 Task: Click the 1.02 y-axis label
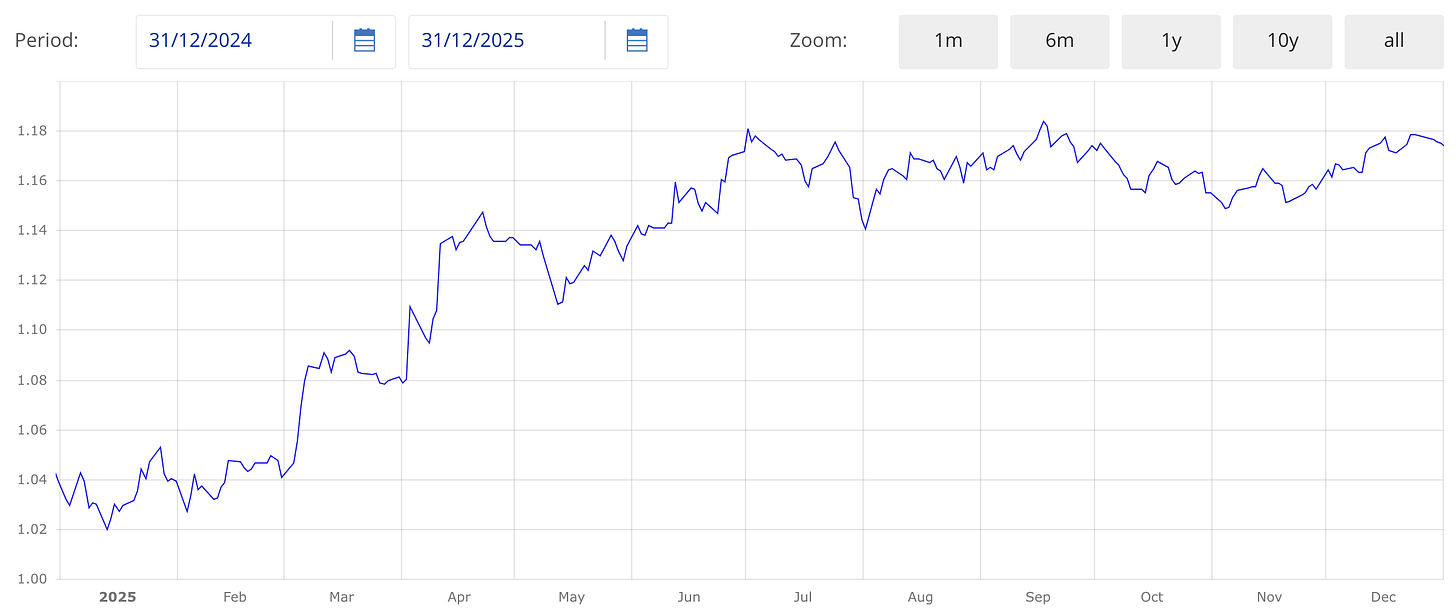33,530
